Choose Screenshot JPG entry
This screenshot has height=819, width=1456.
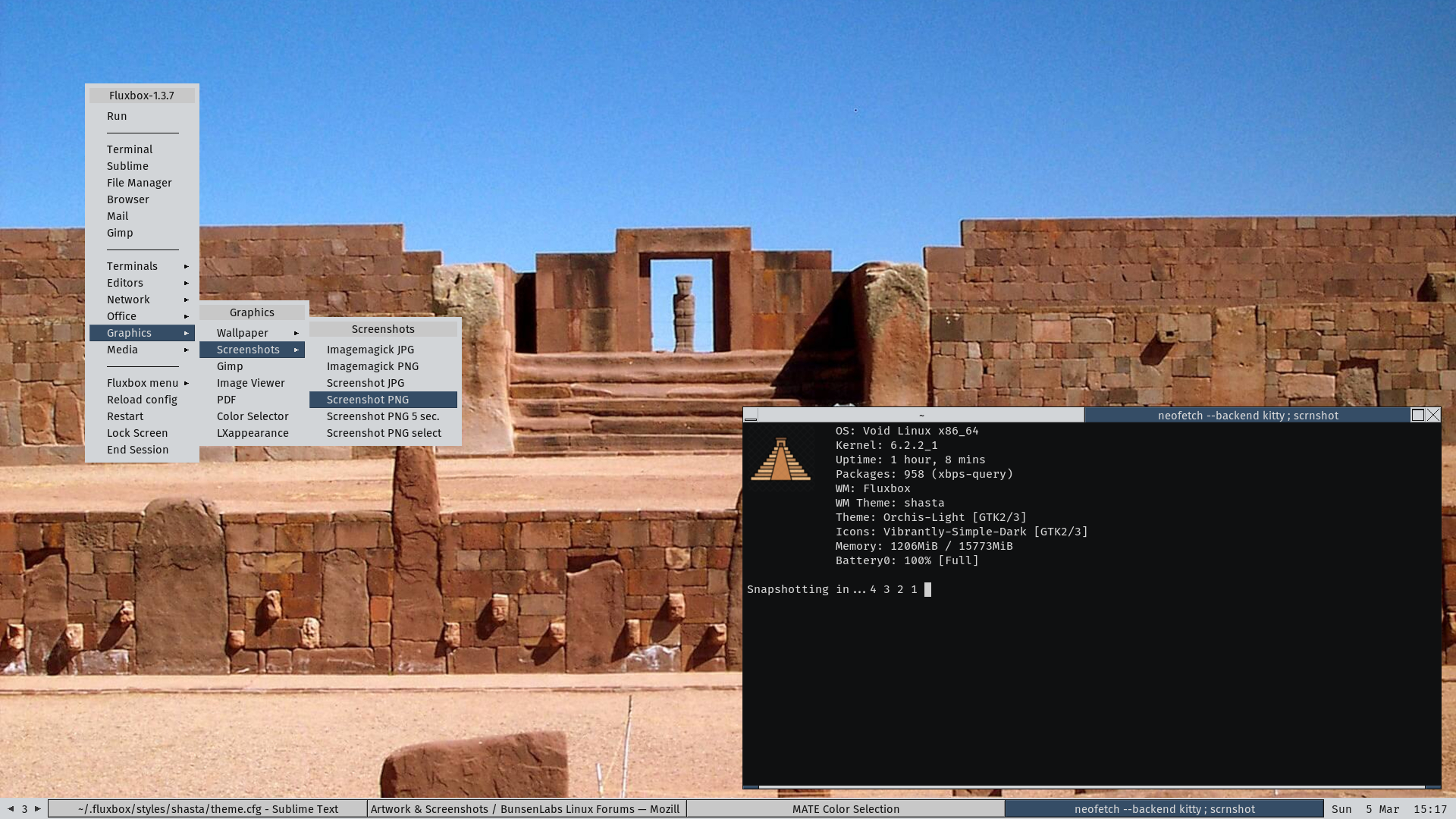(383, 383)
